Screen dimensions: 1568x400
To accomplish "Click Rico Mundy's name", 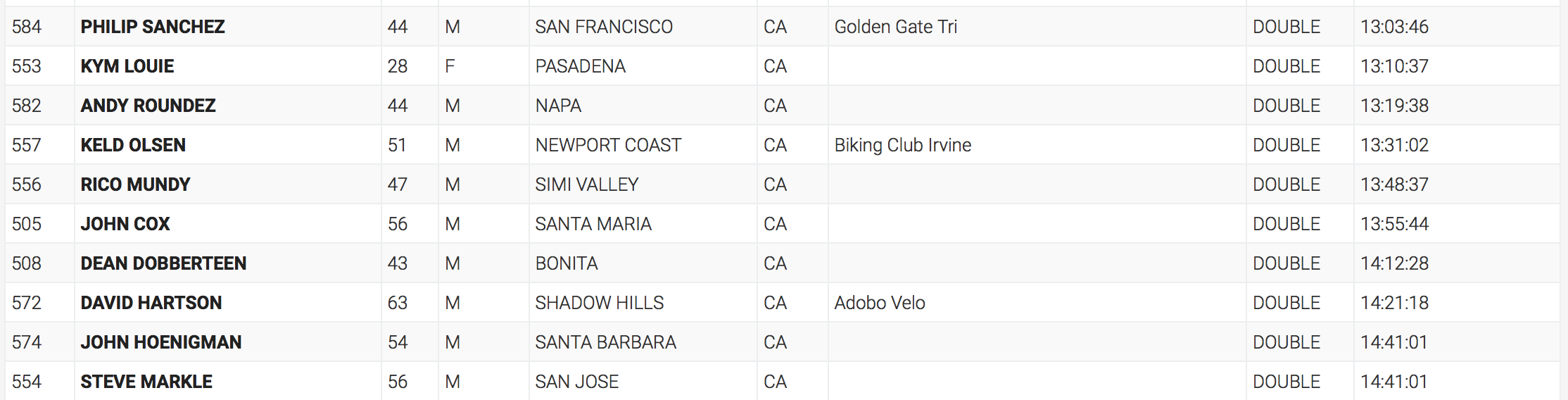I will [135, 185].
